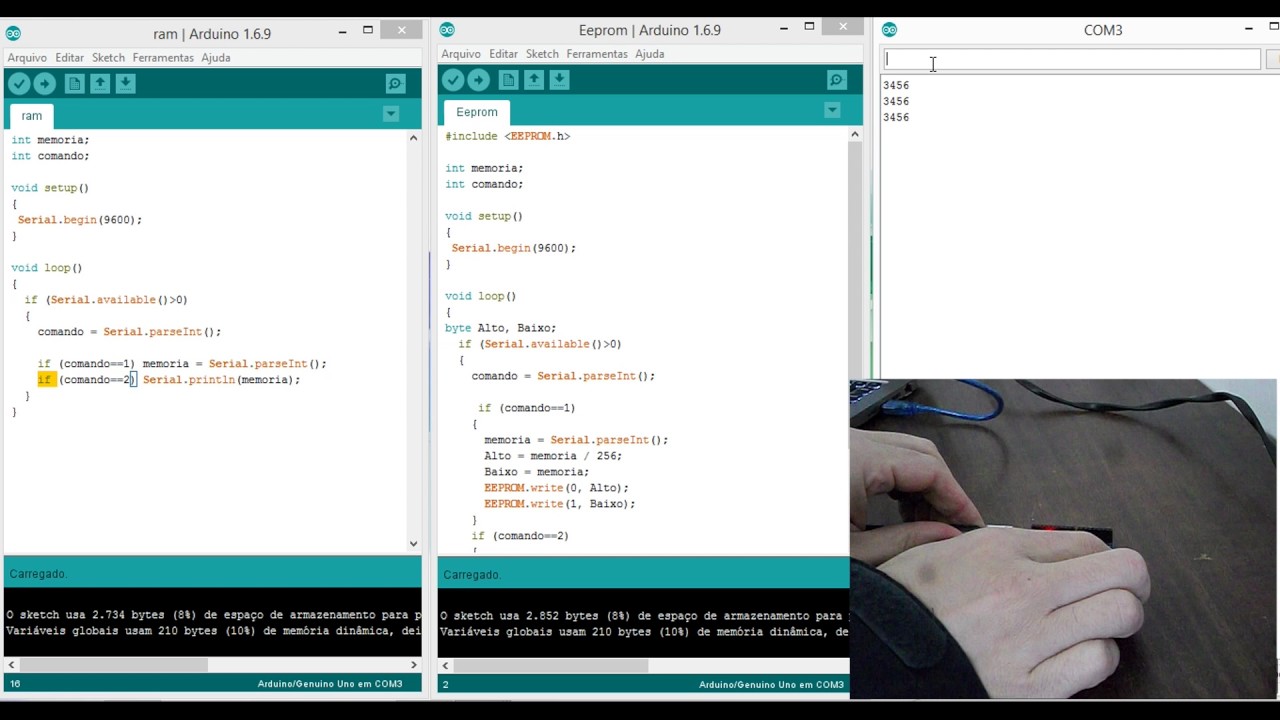
Task: Click '#include <EEPROM.h>' line in Eeprom window
Action: click(x=508, y=136)
